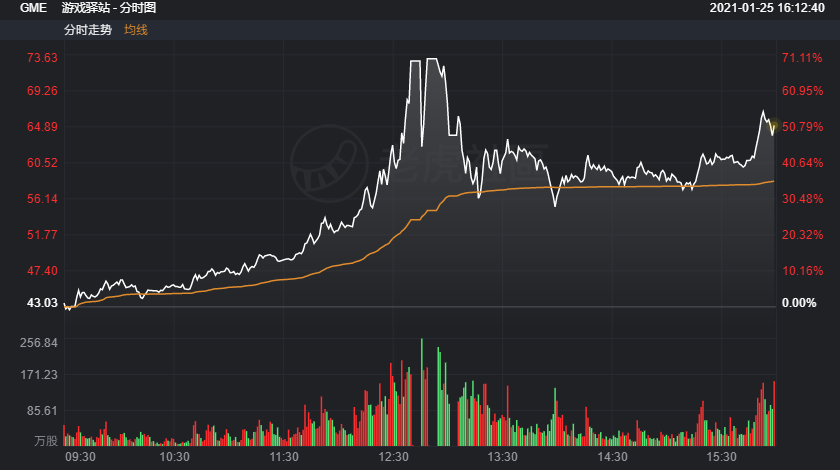Click the 69.26 price label
Image resolution: width=840 pixels, height=470 pixels.
[x=42, y=91]
